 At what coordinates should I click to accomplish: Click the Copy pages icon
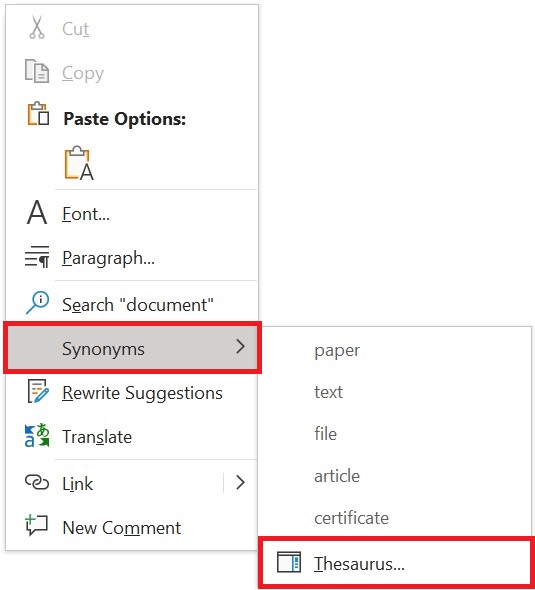(x=37, y=71)
